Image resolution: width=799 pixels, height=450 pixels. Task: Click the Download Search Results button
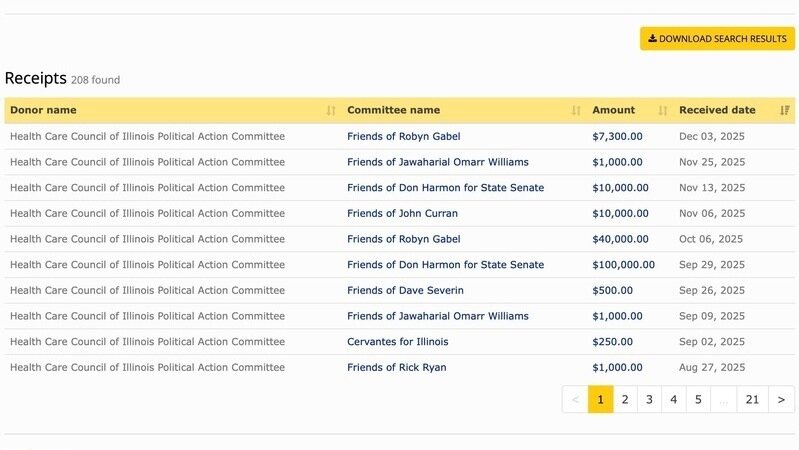click(717, 39)
